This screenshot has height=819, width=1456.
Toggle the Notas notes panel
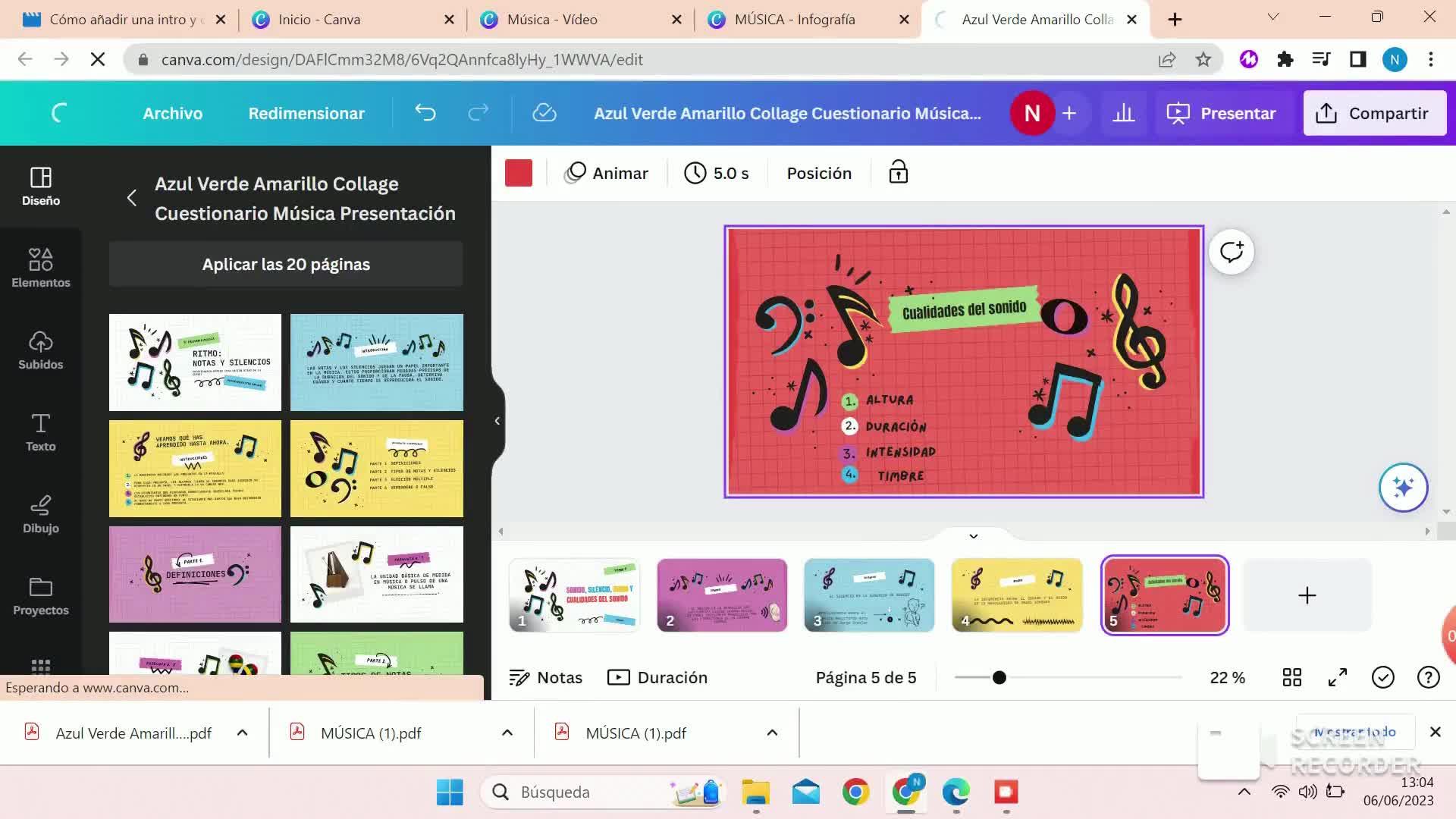(x=545, y=677)
